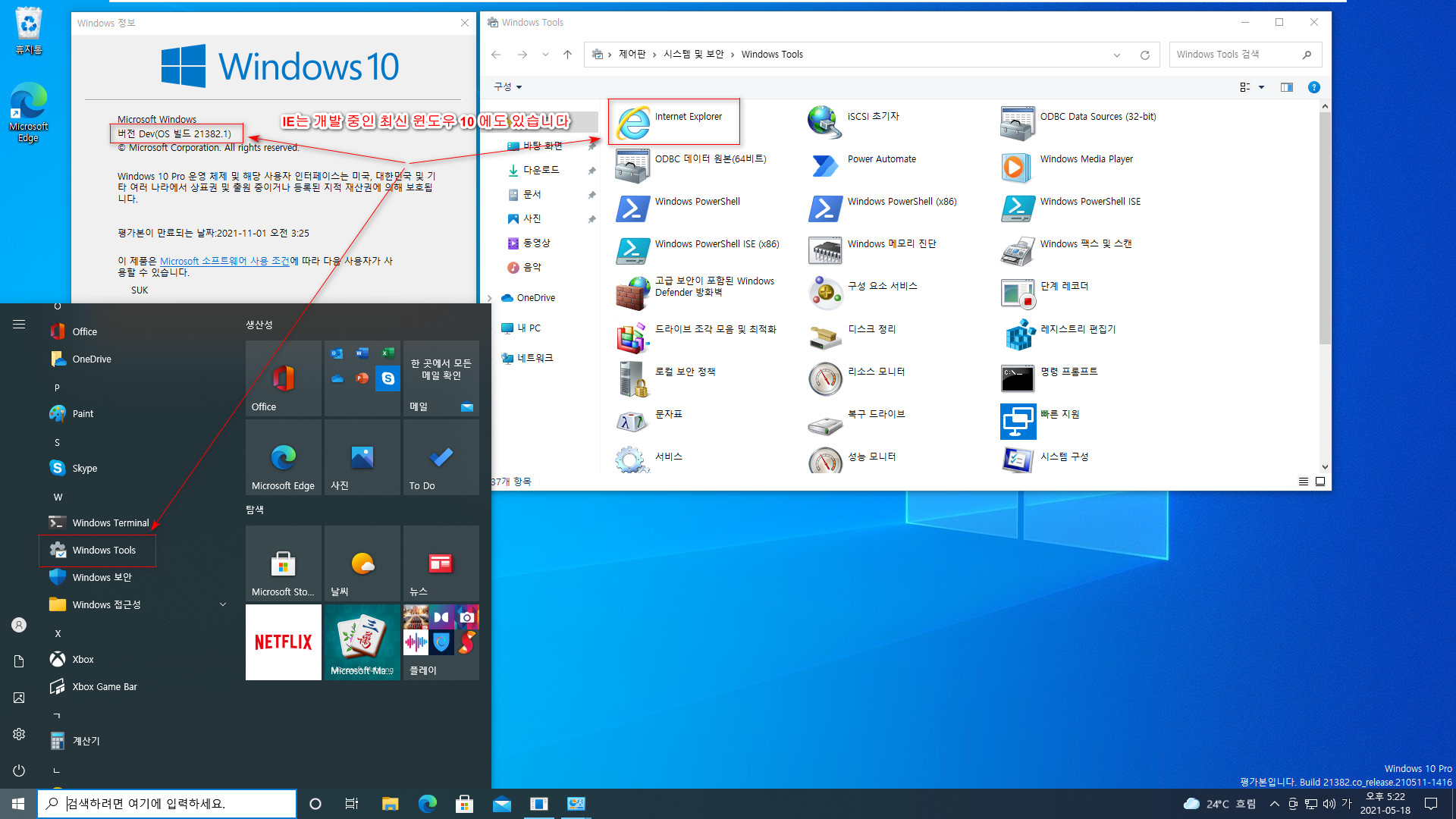Open 명령 프롬프트 icon
This screenshot has width=1456, height=819.
(1018, 378)
